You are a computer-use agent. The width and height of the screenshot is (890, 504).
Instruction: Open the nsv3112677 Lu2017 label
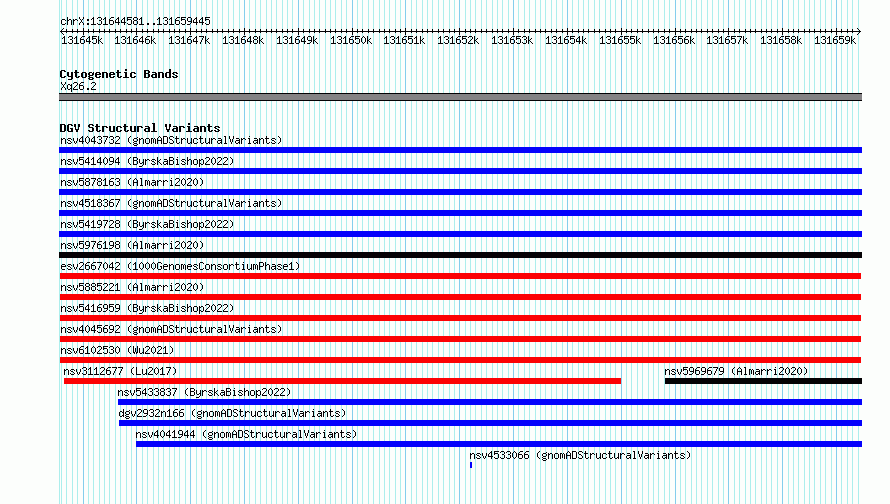(120, 371)
